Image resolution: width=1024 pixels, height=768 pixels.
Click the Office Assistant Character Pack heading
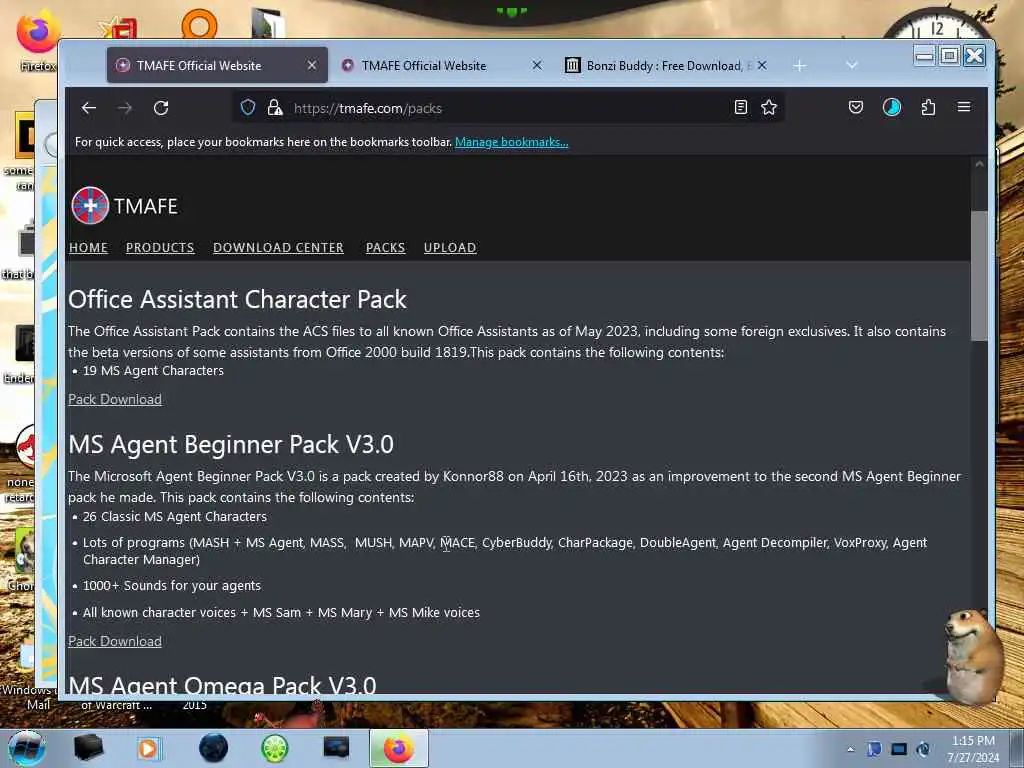coord(237,300)
